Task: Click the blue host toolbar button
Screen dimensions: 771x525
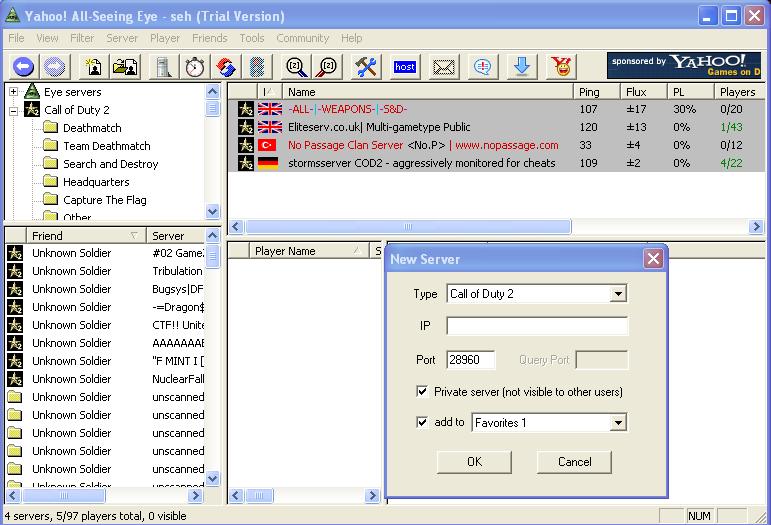Action: (x=405, y=66)
